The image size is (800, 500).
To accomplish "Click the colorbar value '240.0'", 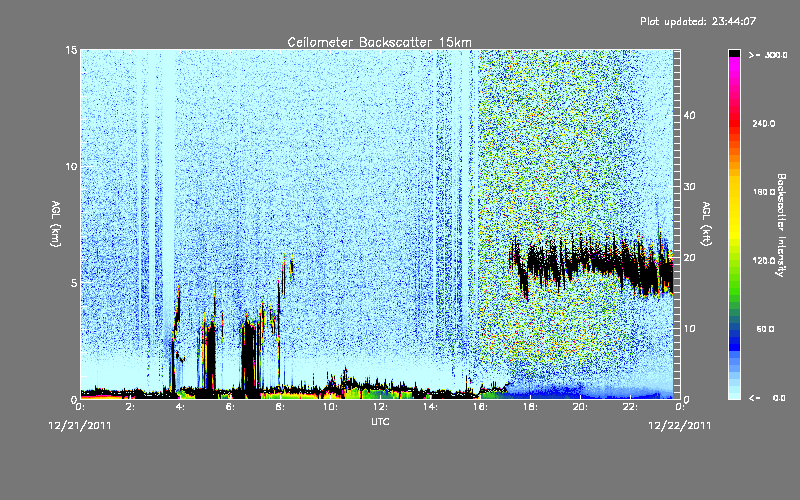I will 763,124.
